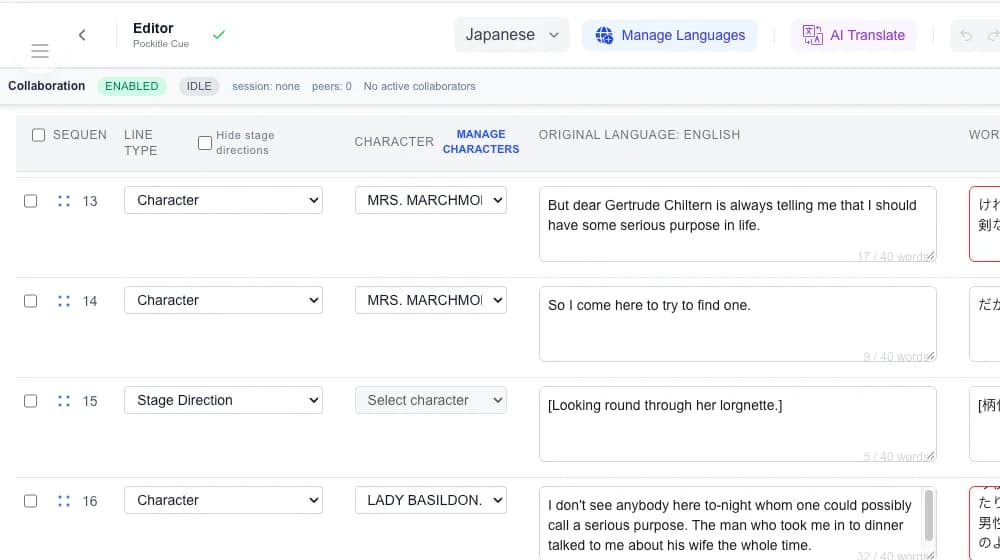1000x560 pixels.
Task: Grab the drag handle of row 14
Action: click(x=64, y=301)
